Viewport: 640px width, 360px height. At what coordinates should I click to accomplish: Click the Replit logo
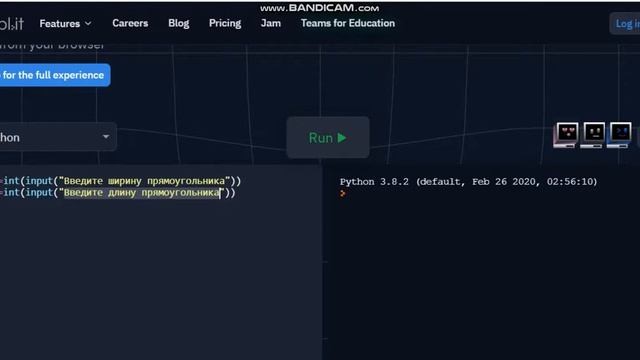click(11, 24)
